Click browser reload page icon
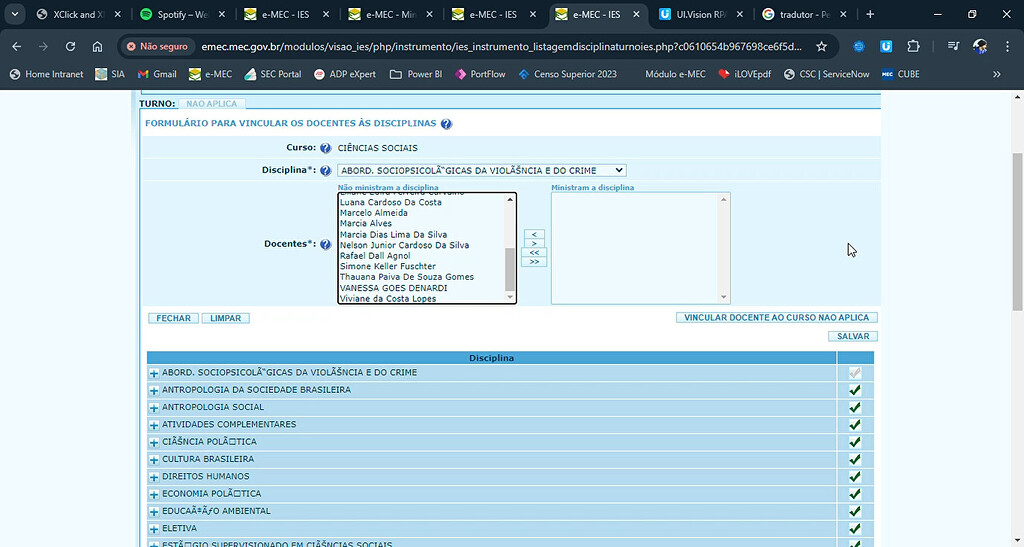The height and width of the screenshot is (547, 1024). pos(71,46)
